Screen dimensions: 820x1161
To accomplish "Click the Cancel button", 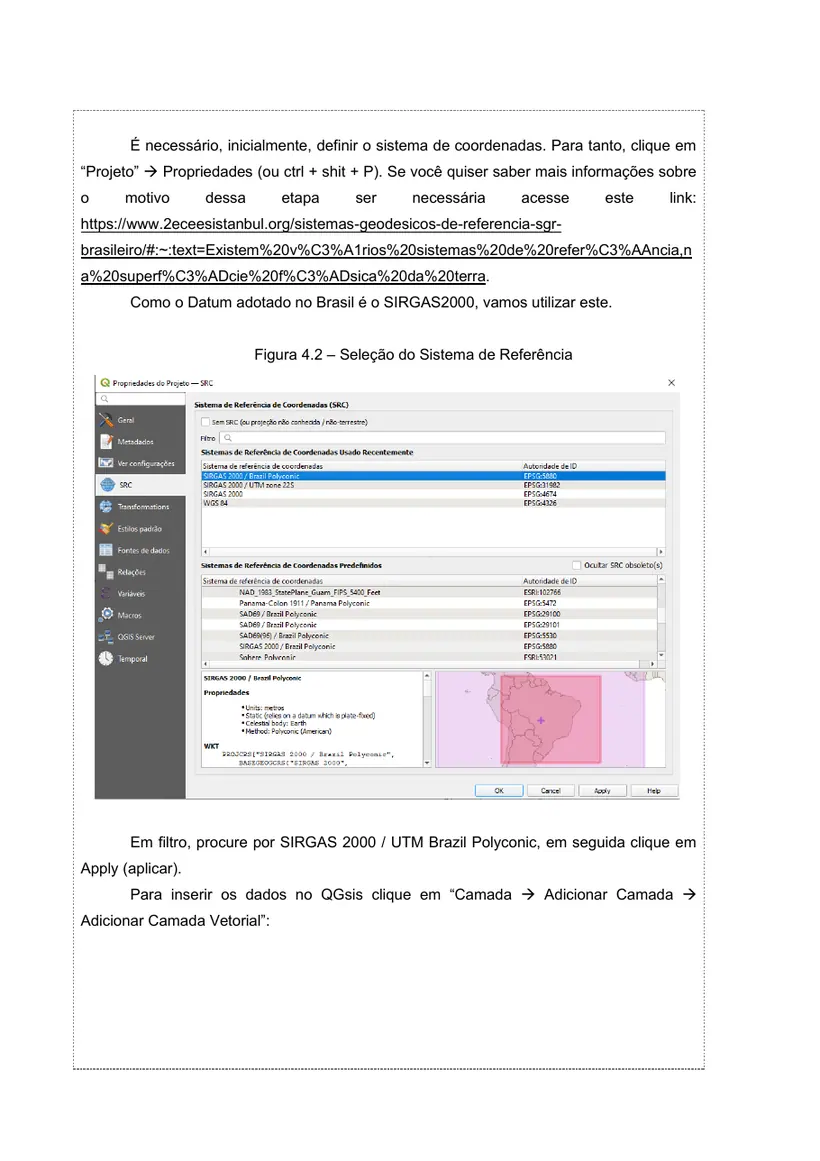I will [550, 791].
